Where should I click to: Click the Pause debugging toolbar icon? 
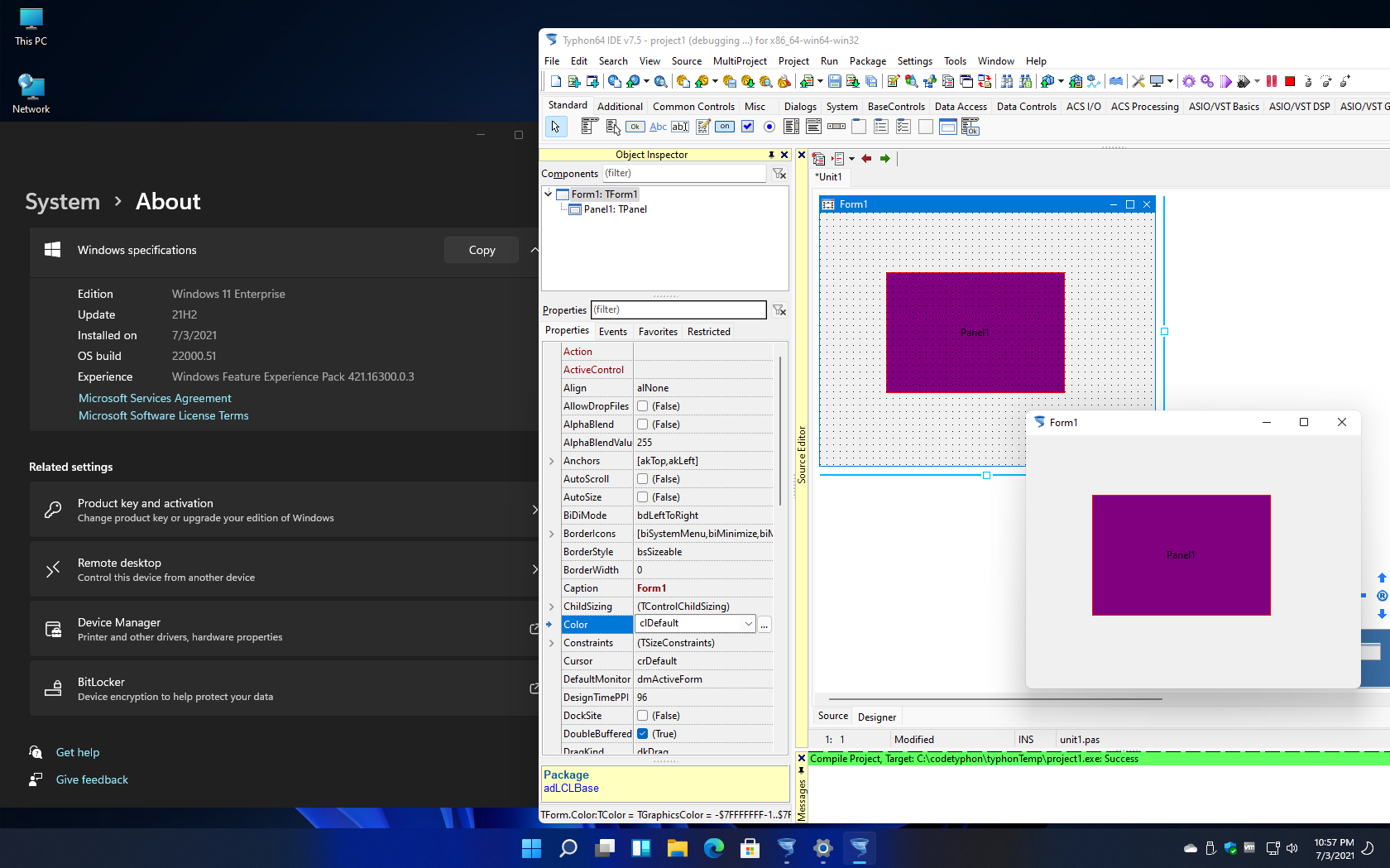pyautogui.click(x=1272, y=81)
